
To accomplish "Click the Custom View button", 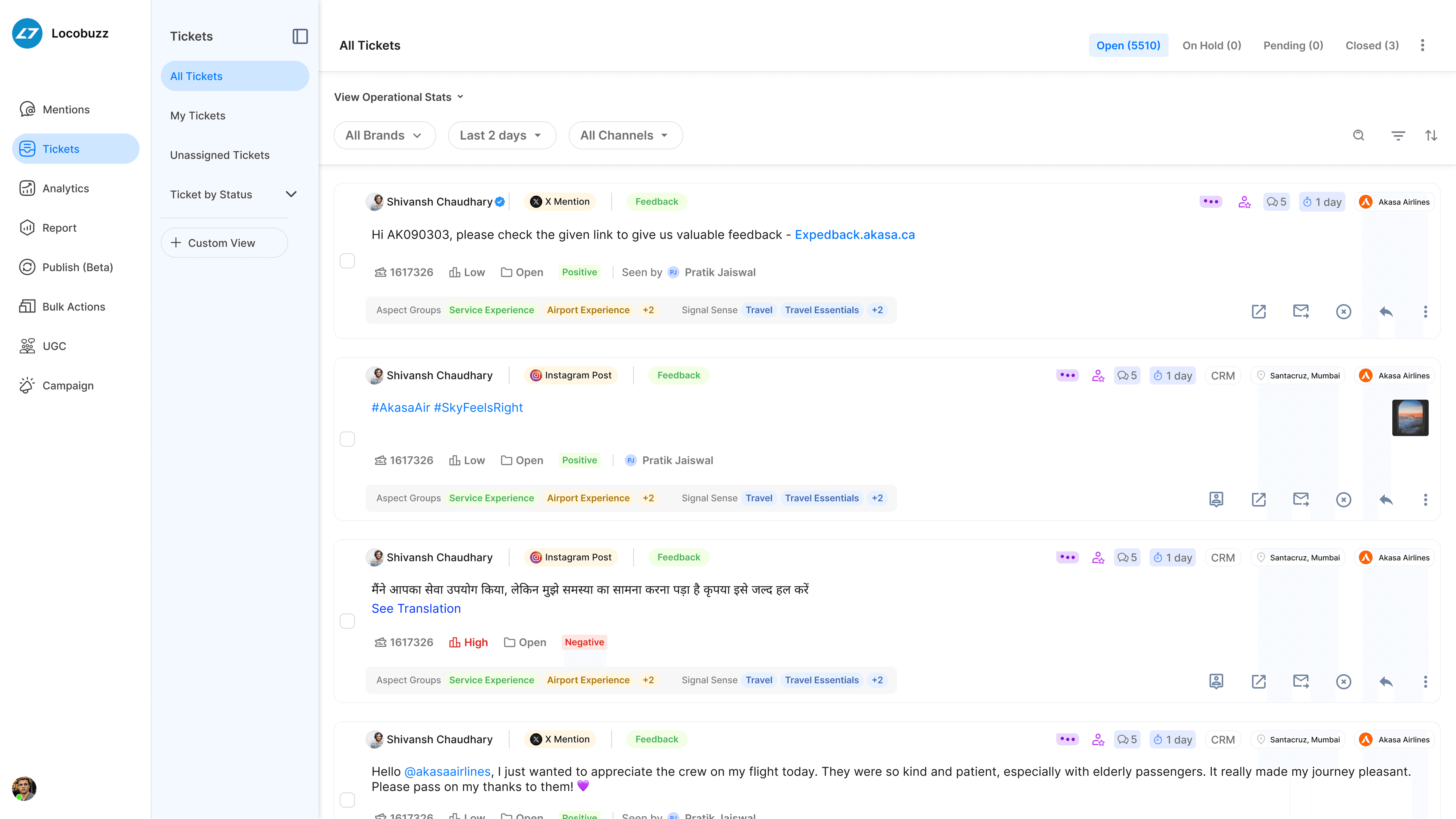I will [x=224, y=243].
